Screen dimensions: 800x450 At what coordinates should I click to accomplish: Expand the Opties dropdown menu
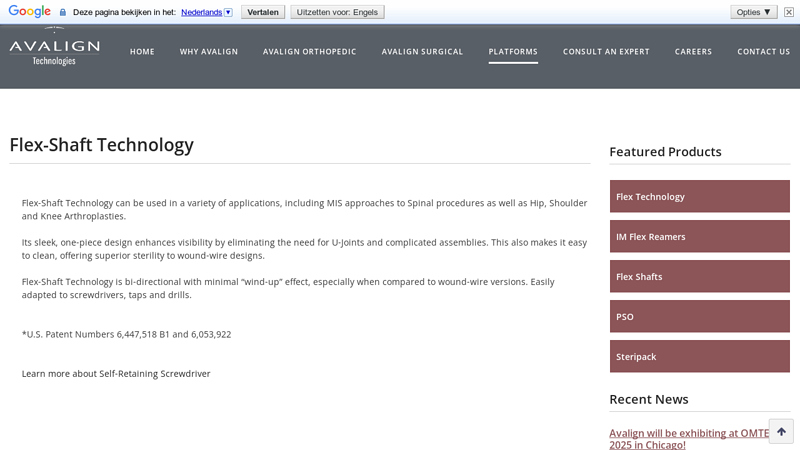point(753,12)
